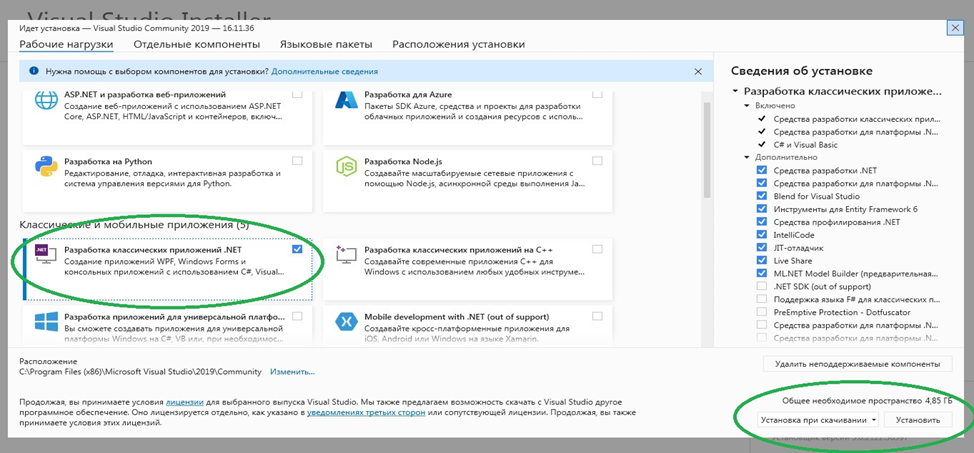Check PreEmptive Protection - Dotfuscator option
The height and width of the screenshot is (453, 974).
(x=762, y=312)
